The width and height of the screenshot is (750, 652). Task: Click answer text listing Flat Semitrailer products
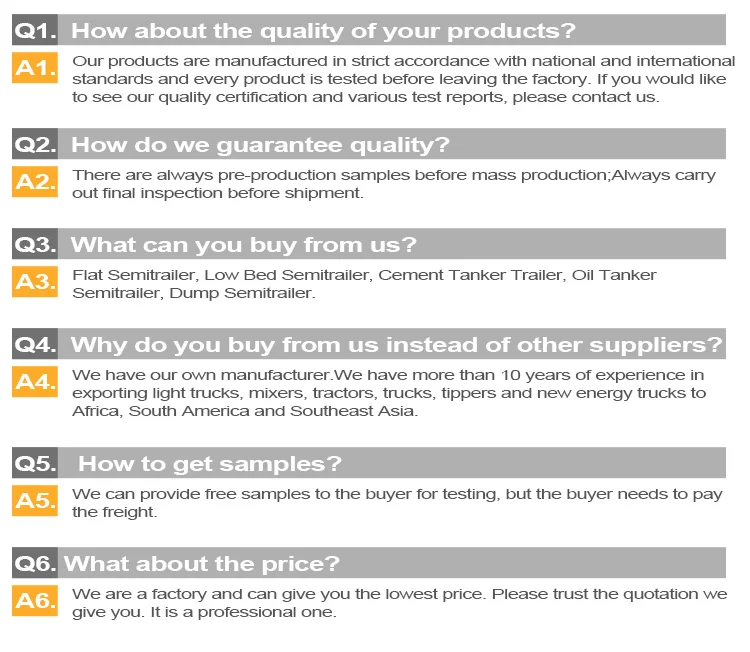(364, 284)
